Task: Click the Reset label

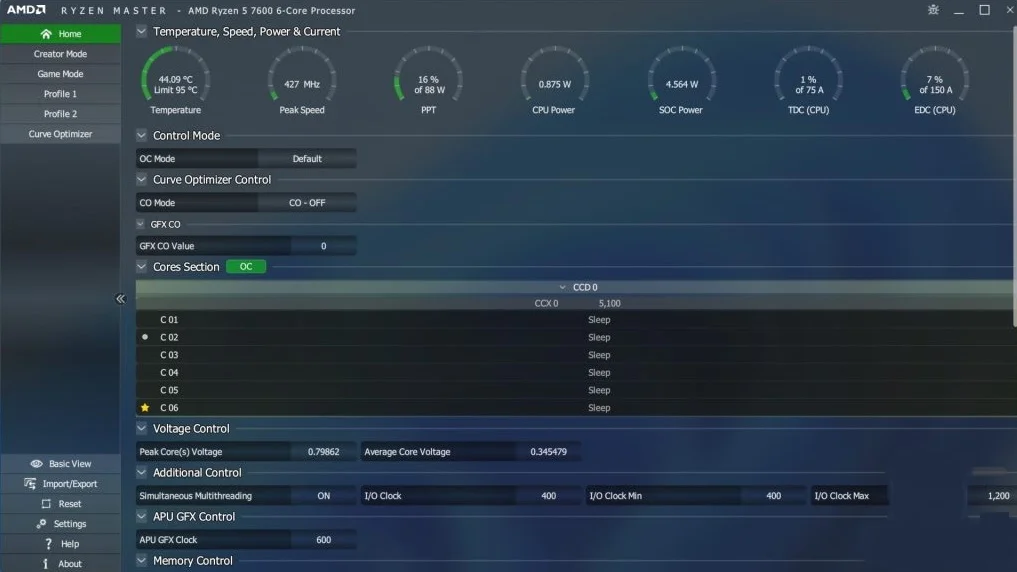Action: (70, 504)
